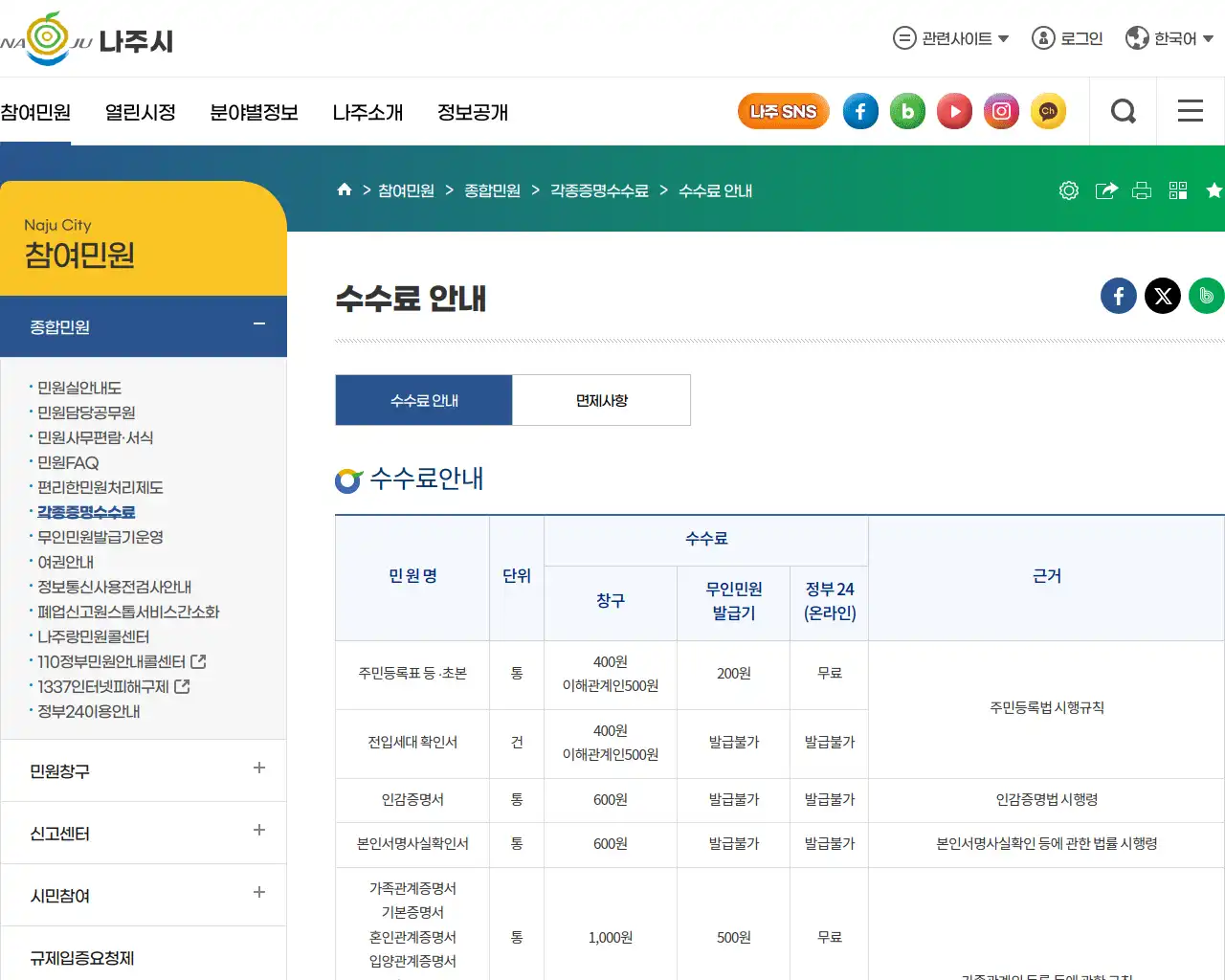Open 분야별정보 main menu
This screenshot has width=1225, height=980.
[x=255, y=112]
